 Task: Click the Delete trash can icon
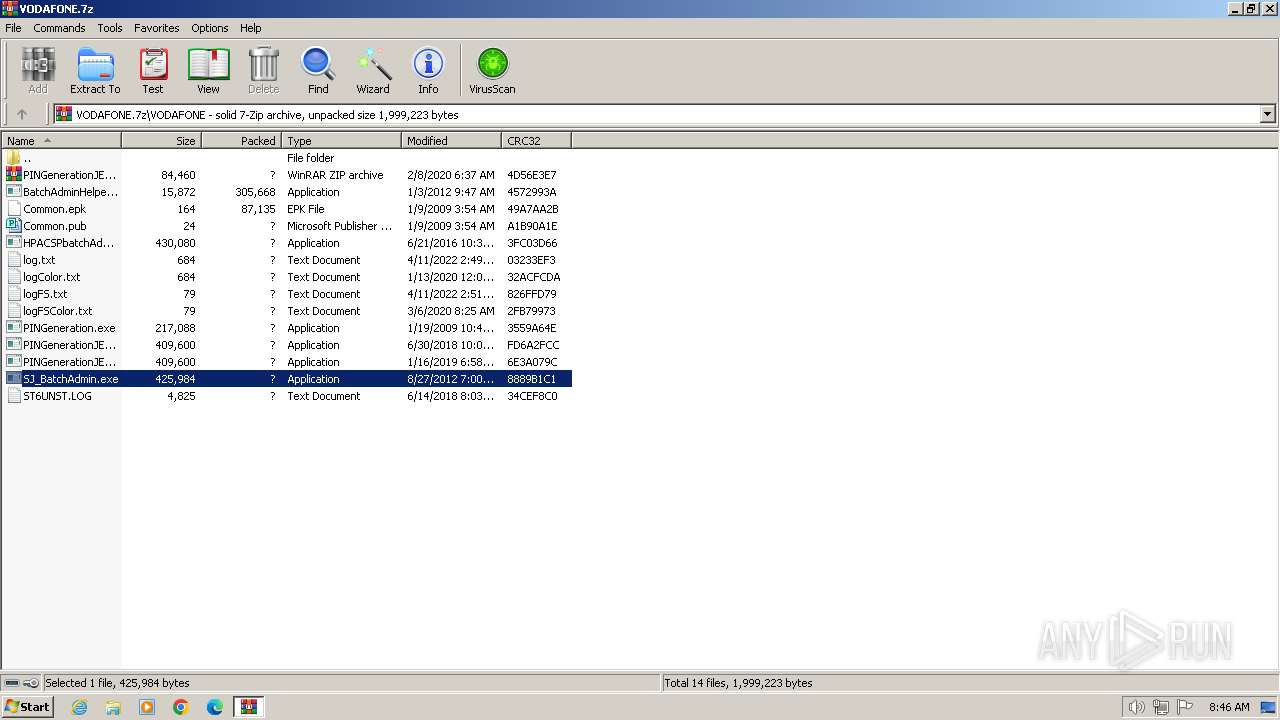[x=263, y=71]
